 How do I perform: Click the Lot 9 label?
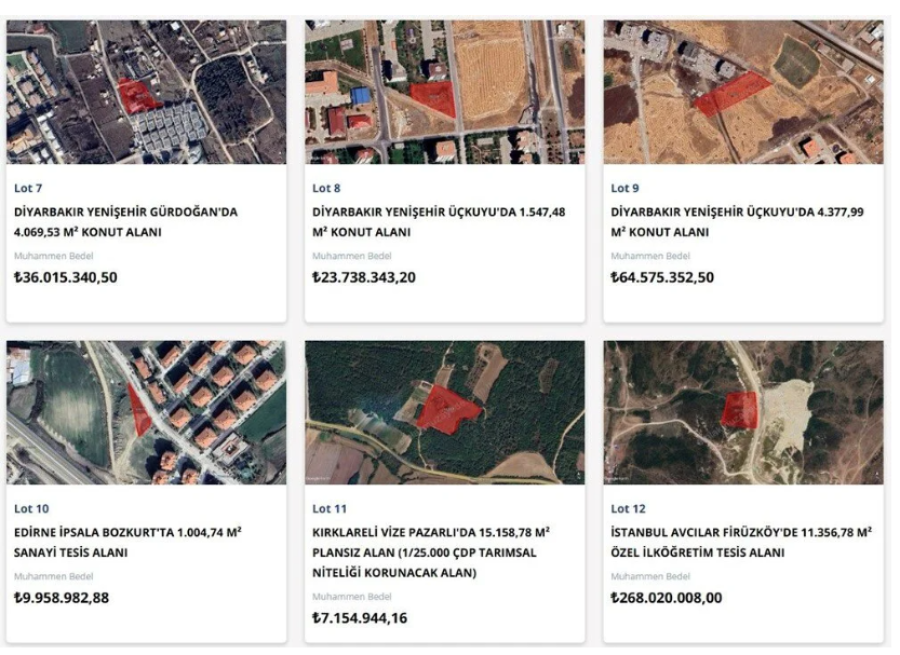pyautogui.click(x=625, y=188)
